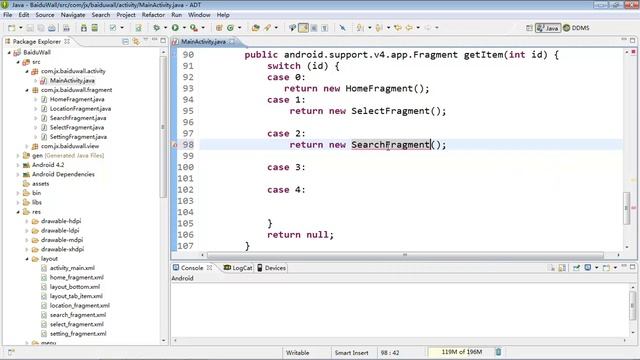
Task: Collapse the src folder node
Action: (x=18, y=62)
